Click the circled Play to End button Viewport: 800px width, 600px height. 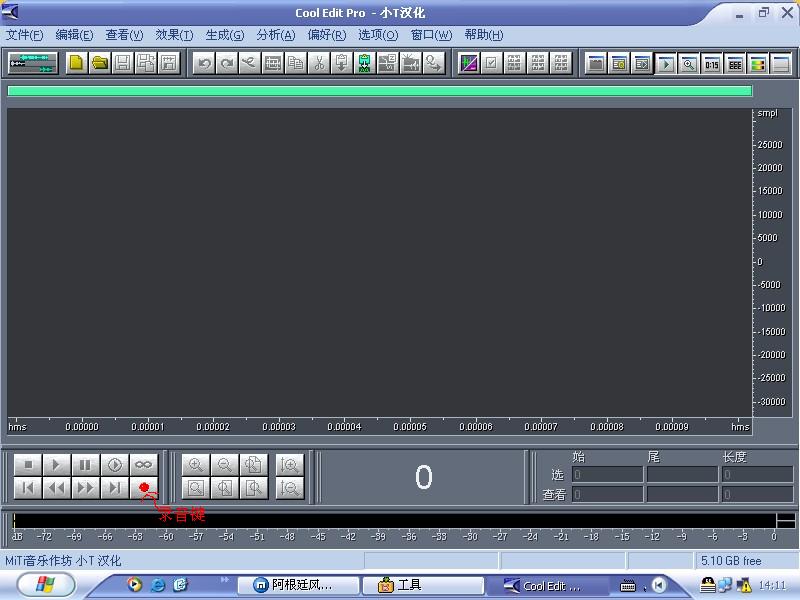click(115, 465)
